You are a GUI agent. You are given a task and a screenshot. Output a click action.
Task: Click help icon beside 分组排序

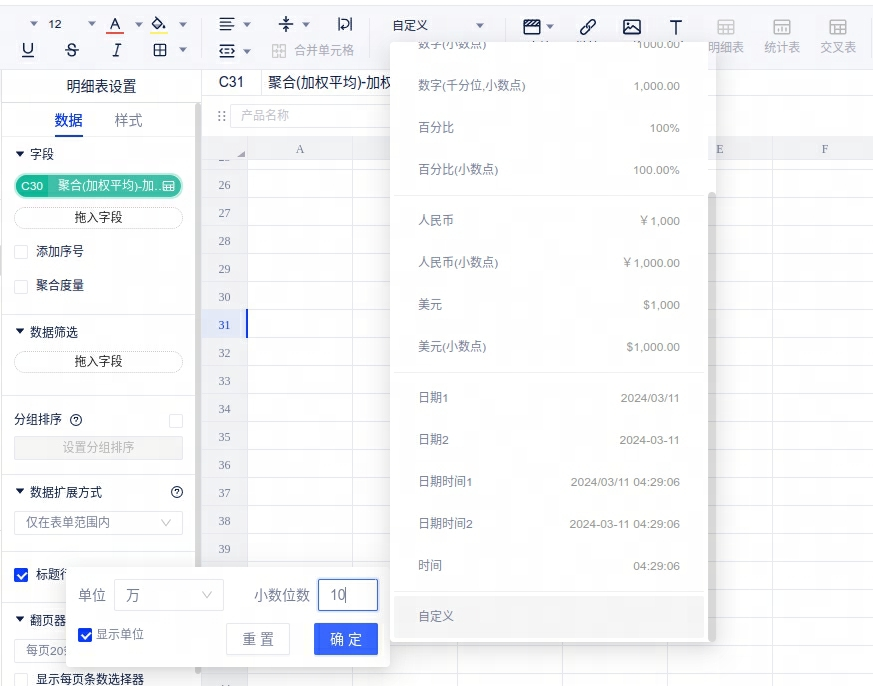pos(76,420)
